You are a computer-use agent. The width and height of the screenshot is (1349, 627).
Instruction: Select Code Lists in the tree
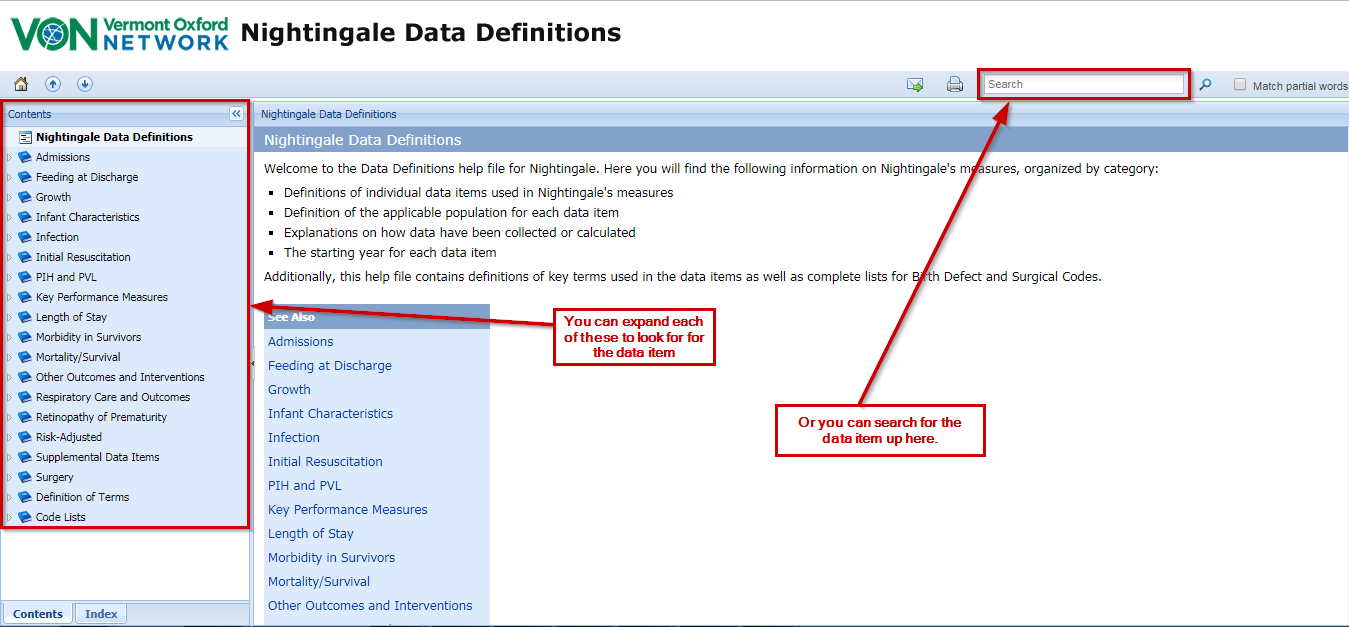60,517
